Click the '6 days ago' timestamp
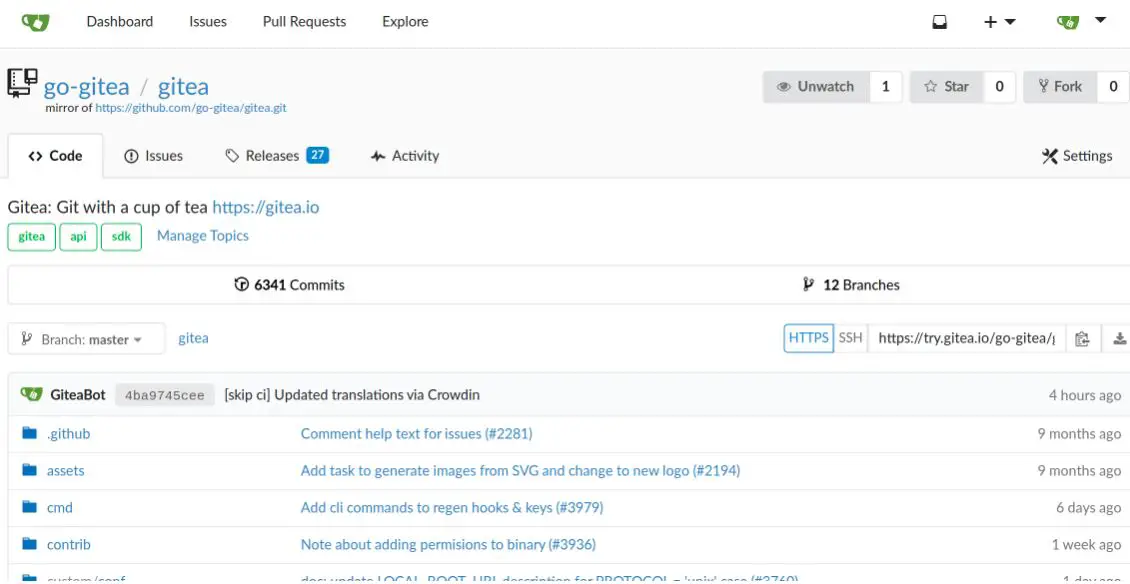This screenshot has width=1130, height=584. [1088, 507]
